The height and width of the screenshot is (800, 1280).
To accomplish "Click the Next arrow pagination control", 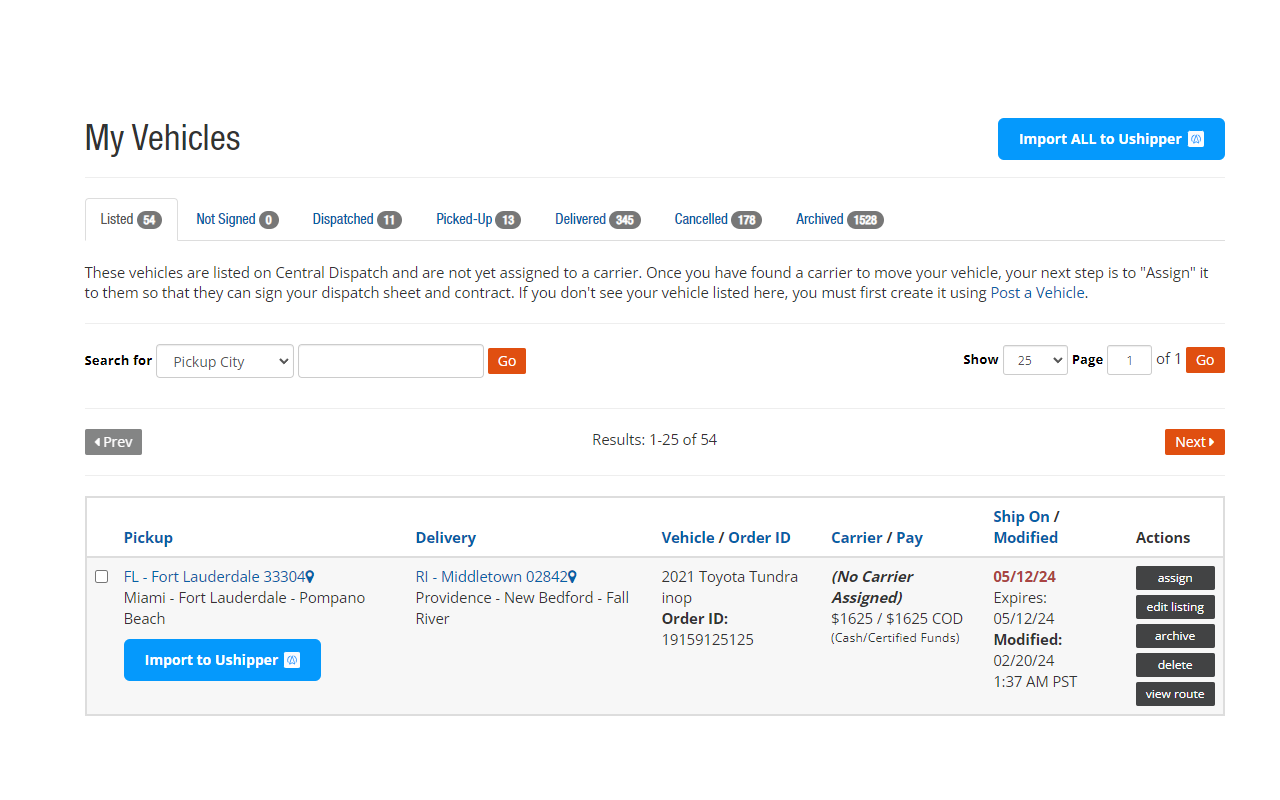I will pyautogui.click(x=1194, y=441).
